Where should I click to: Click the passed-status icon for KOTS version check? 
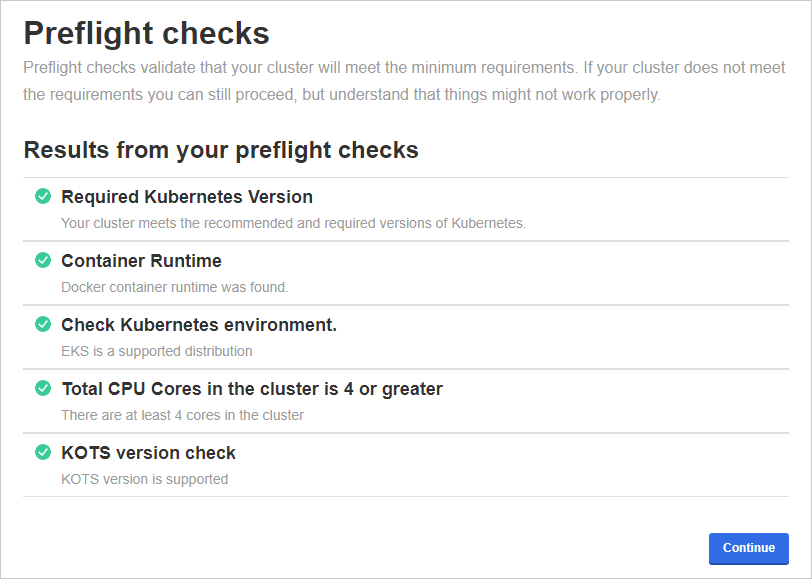[42, 452]
